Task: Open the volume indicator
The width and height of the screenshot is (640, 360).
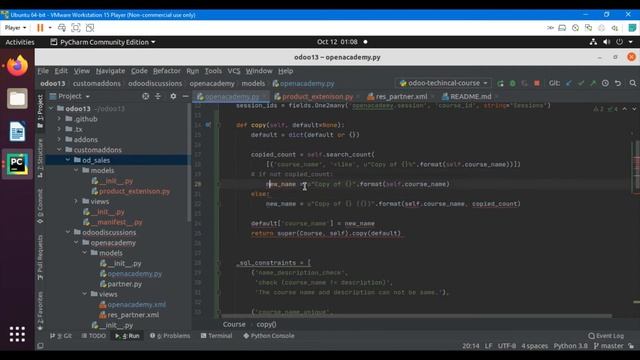Action: [x=607, y=42]
